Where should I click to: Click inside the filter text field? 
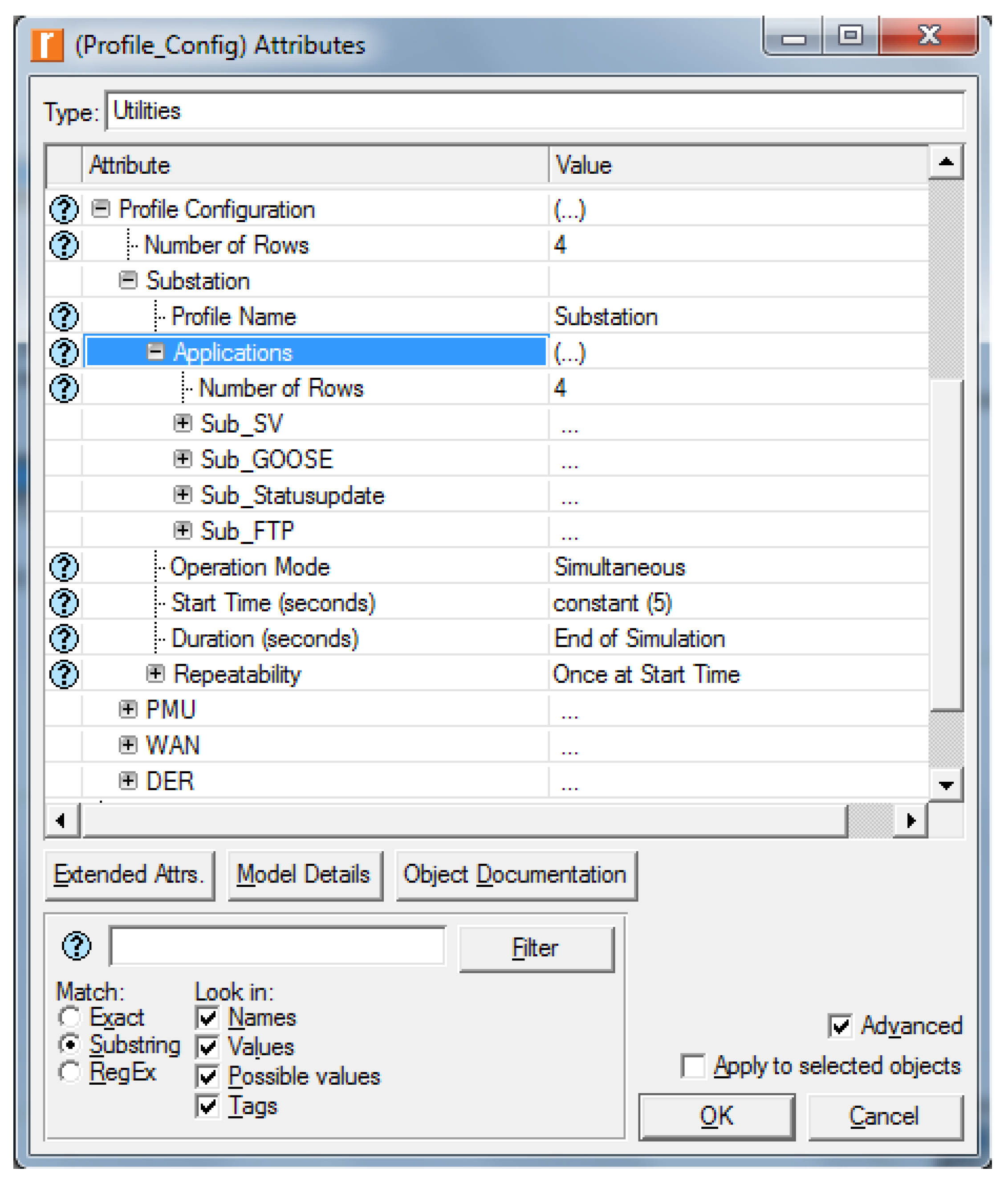pyautogui.click(x=277, y=946)
